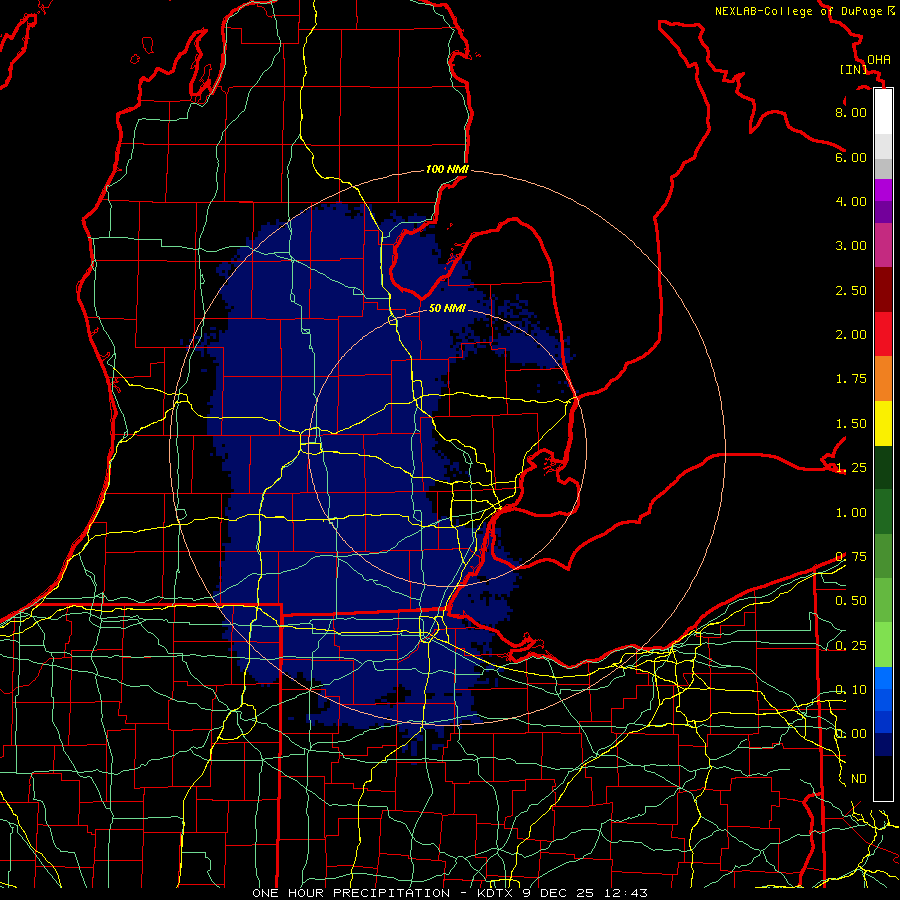Pick the darkest green legend swatch
Screen dimensions: 900x900
883,467
